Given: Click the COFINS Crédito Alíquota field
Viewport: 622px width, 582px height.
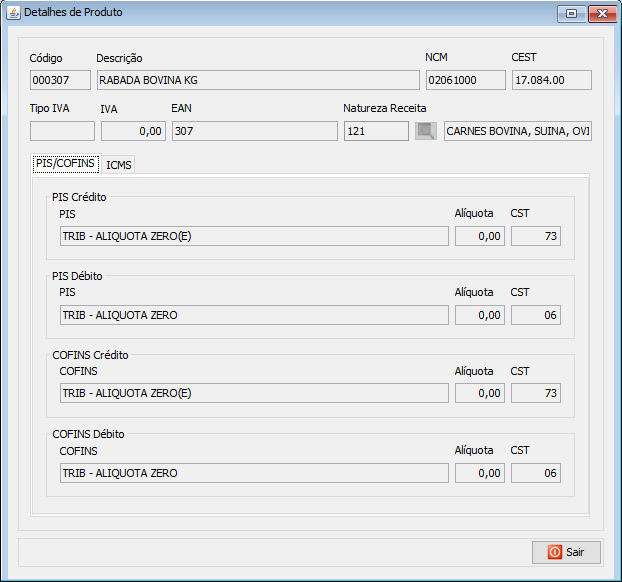Looking at the screenshot, I should 479,393.
